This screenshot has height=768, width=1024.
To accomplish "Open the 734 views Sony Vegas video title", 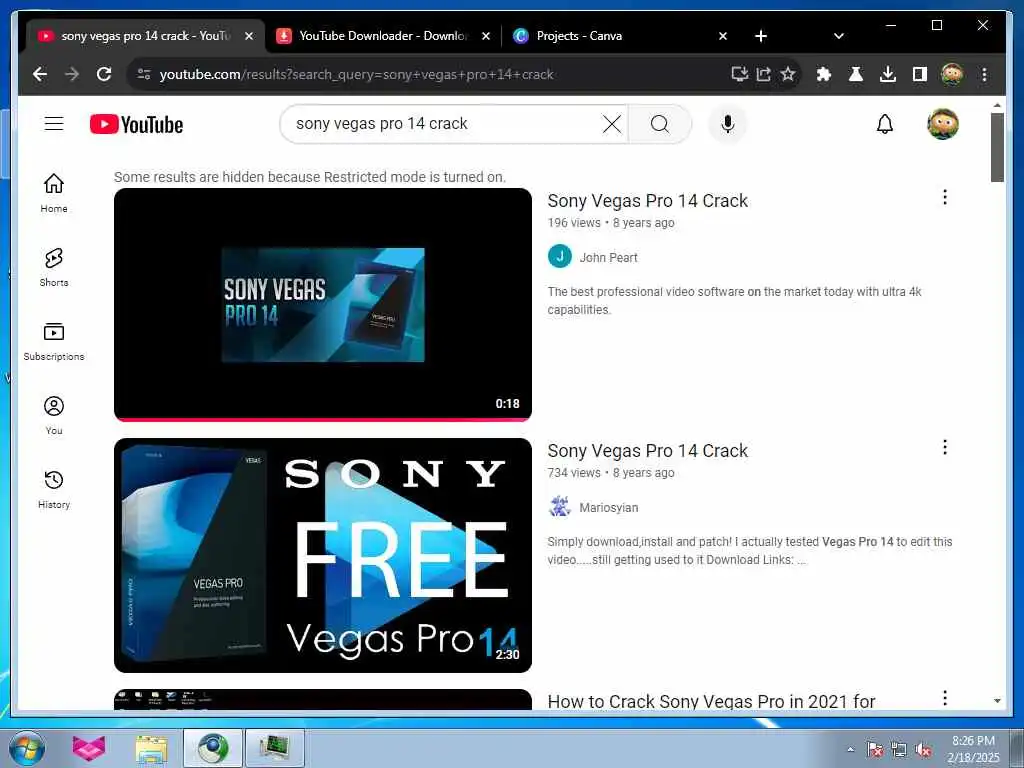I will (x=647, y=451).
